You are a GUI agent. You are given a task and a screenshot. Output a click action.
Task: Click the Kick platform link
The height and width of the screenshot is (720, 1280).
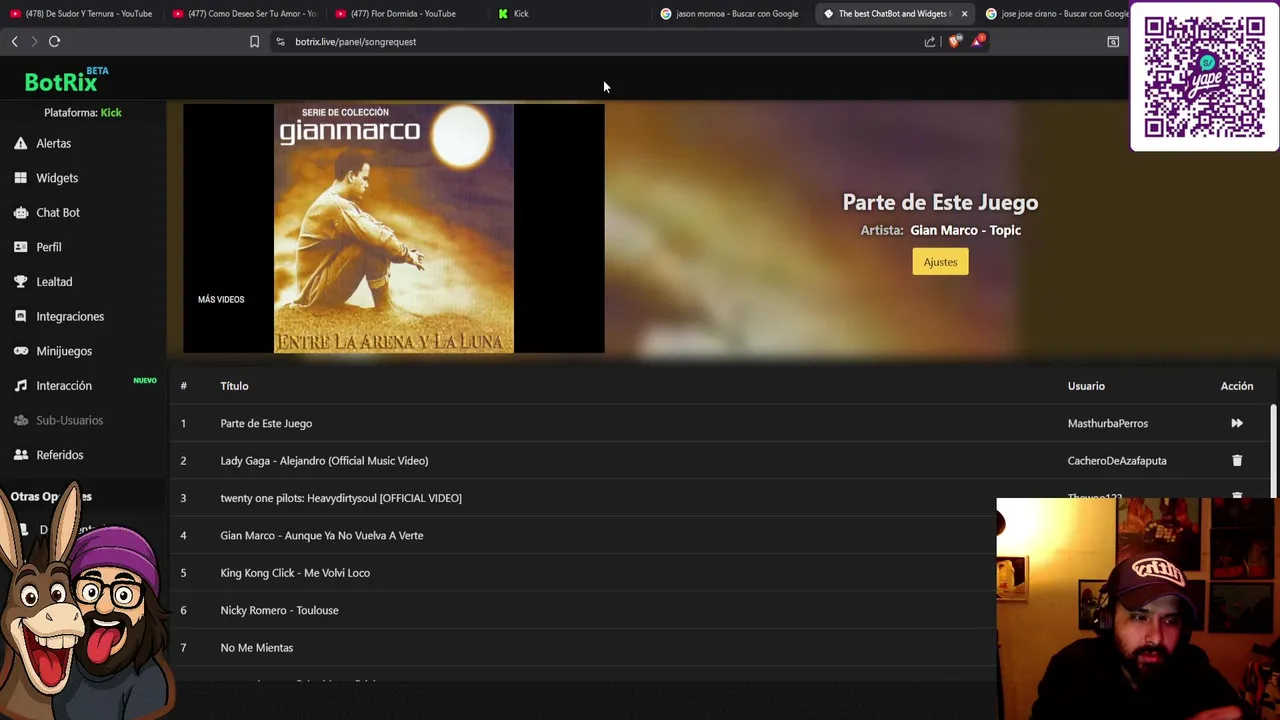point(111,113)
